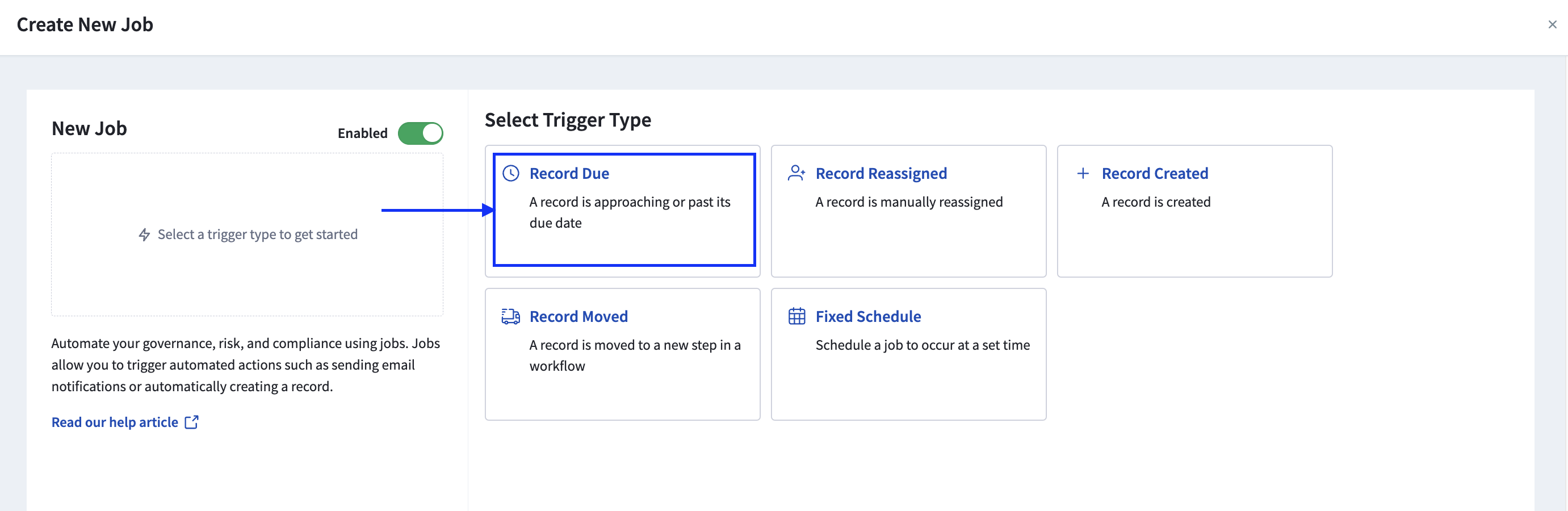Screen dimensions: 1568x511
Task: Click 'A record is manually reassigned' description
Action: click(x=909, y=202)
